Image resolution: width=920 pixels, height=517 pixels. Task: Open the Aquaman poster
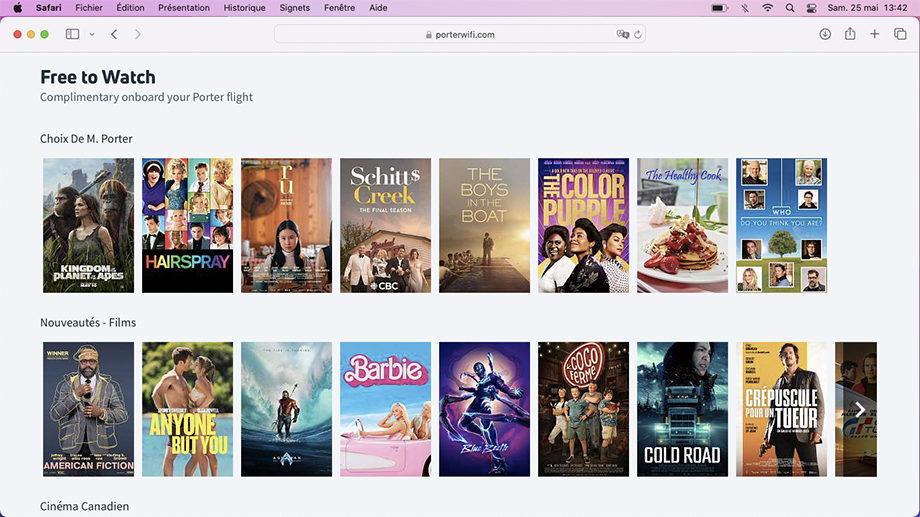point(286,409)
